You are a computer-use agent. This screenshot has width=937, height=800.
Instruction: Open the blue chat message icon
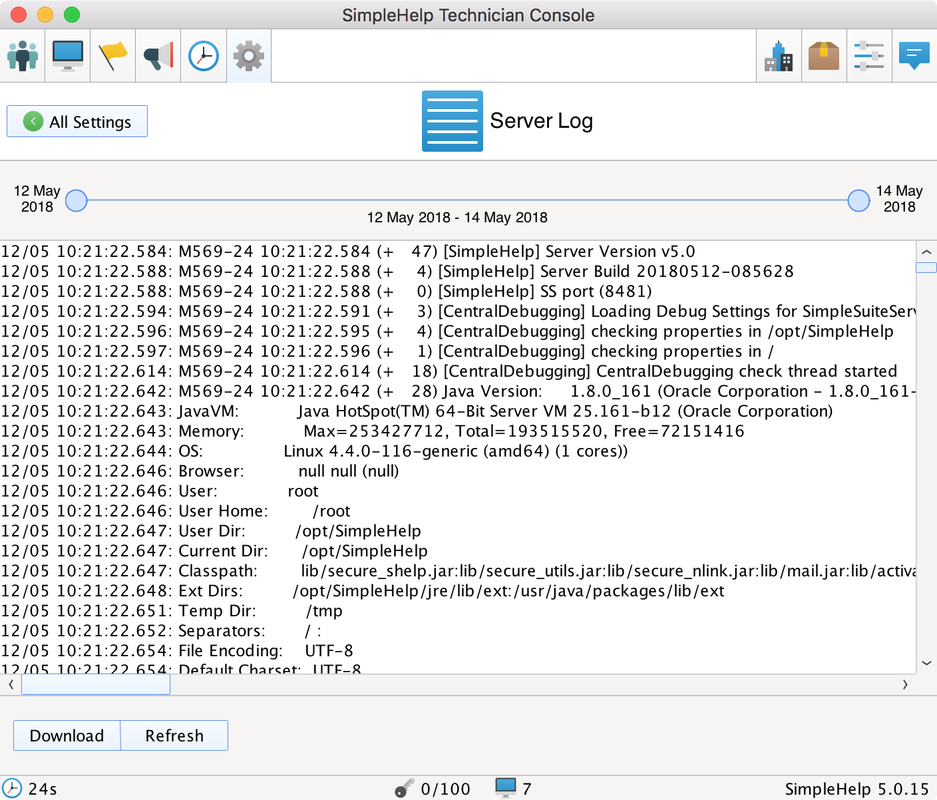(914, 56)
